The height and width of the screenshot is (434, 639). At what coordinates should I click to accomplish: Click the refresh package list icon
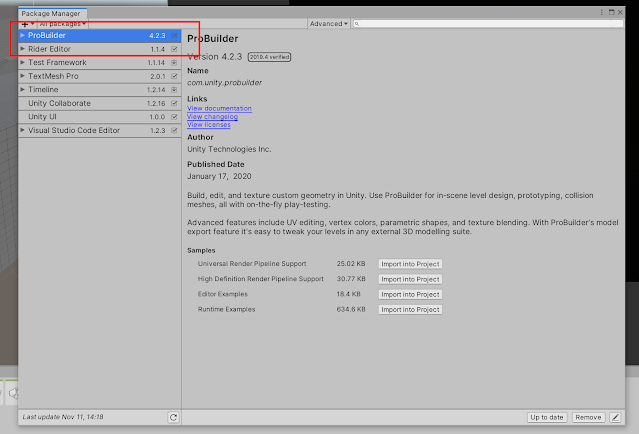(173, 417)
